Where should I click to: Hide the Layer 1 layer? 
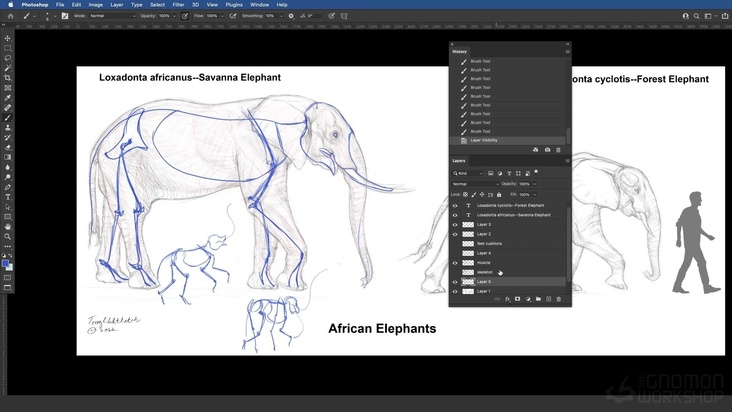(x=455, y=292)
